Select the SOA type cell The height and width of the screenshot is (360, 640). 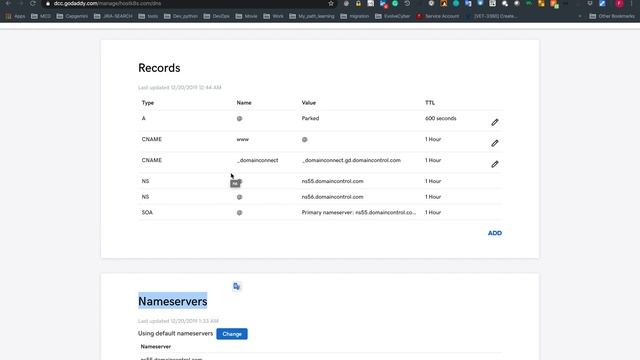(x=147, y=212)
